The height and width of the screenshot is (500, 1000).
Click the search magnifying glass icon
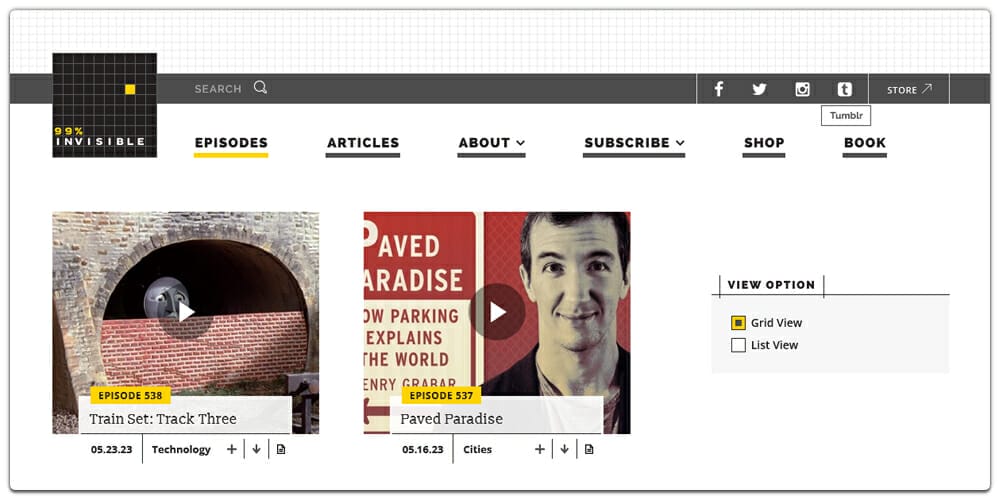point(260,88)
